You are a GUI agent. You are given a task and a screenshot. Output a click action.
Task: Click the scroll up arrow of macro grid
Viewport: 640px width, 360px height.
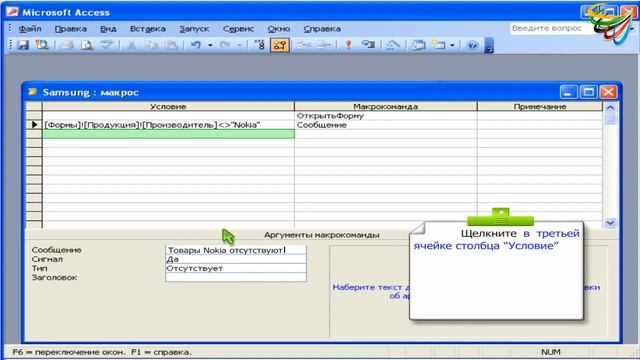(x=610, y=107)
